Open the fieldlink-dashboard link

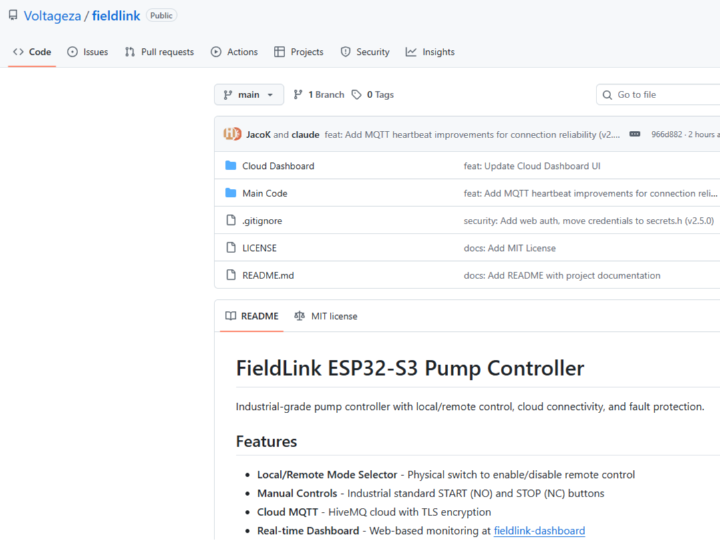(539, 531)
